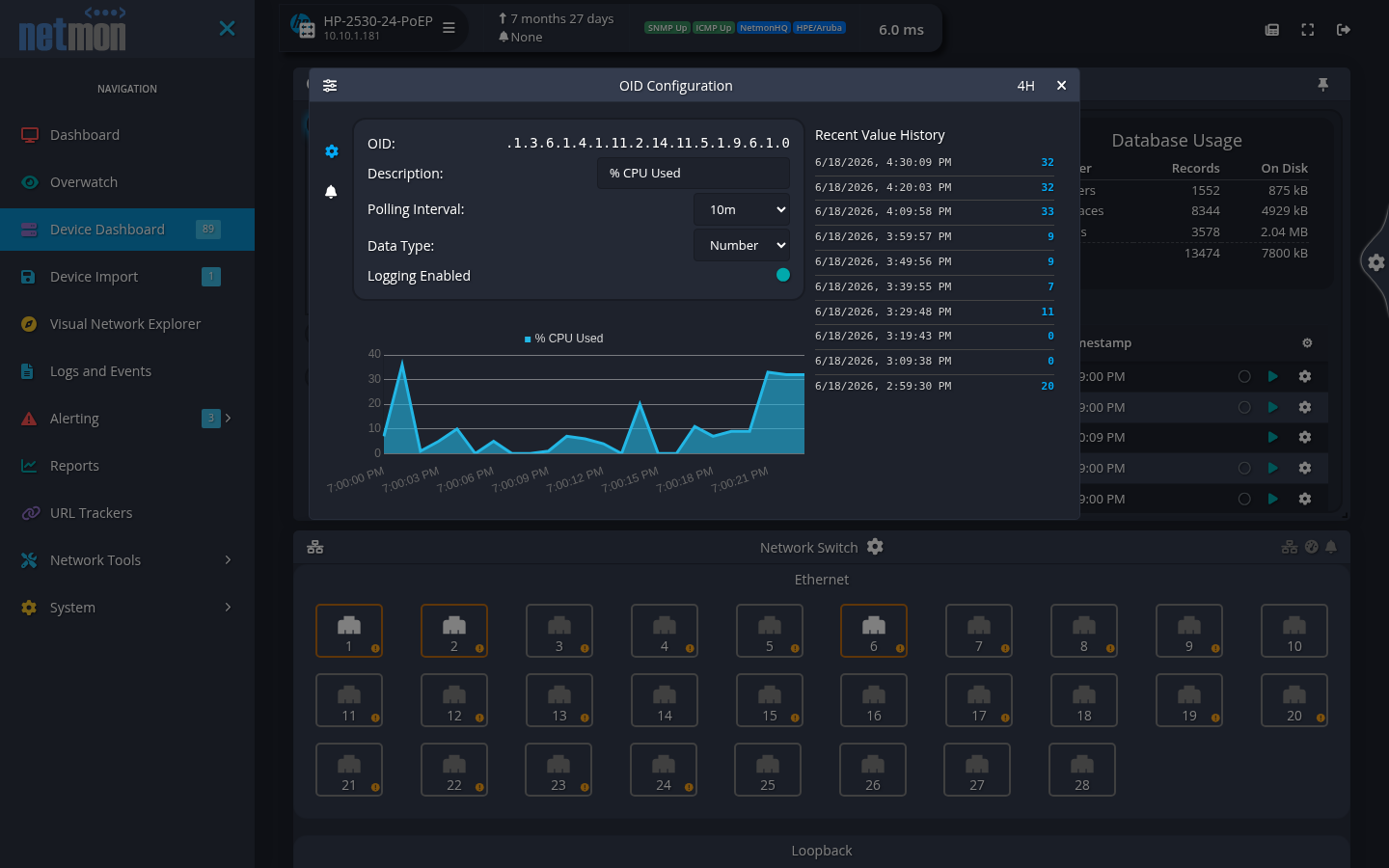This screenshot has height=868, width=1389.
Task: Select Ethernet port 1
Action: [349, 631]
